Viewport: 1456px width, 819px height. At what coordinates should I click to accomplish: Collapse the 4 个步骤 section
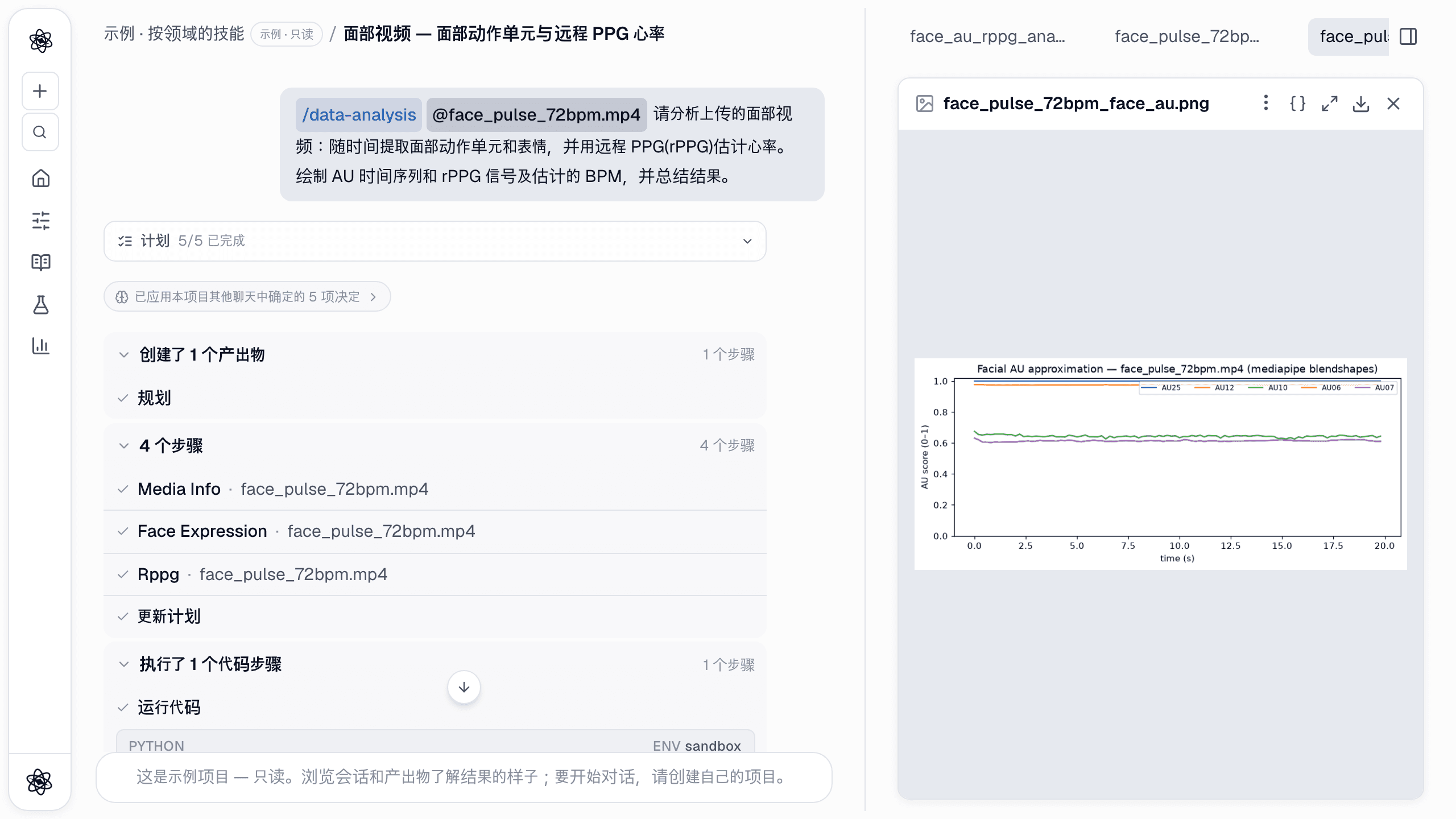point(435,445)
